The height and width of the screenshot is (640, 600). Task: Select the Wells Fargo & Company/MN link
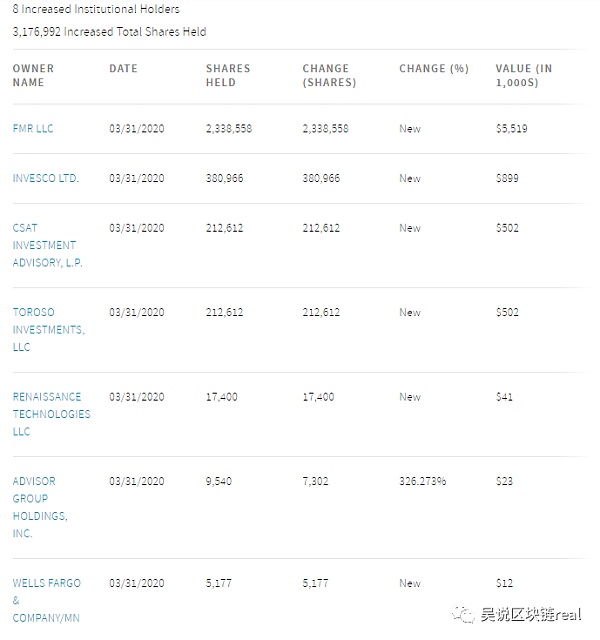(x=46, y=600)
